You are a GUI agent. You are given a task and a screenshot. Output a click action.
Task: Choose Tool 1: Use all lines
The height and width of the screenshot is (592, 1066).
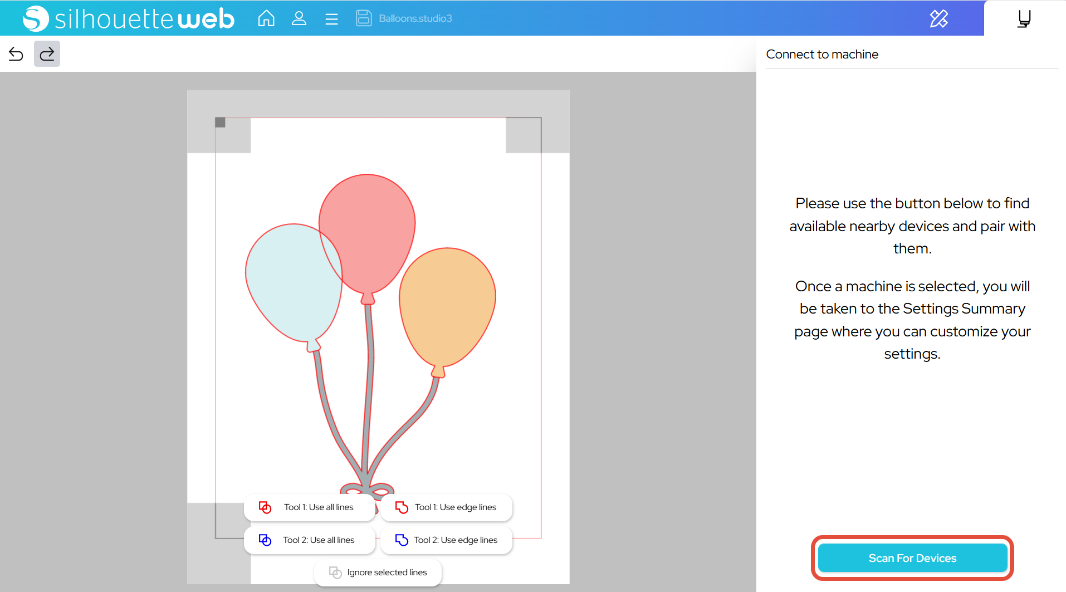[x=309, y=507]
